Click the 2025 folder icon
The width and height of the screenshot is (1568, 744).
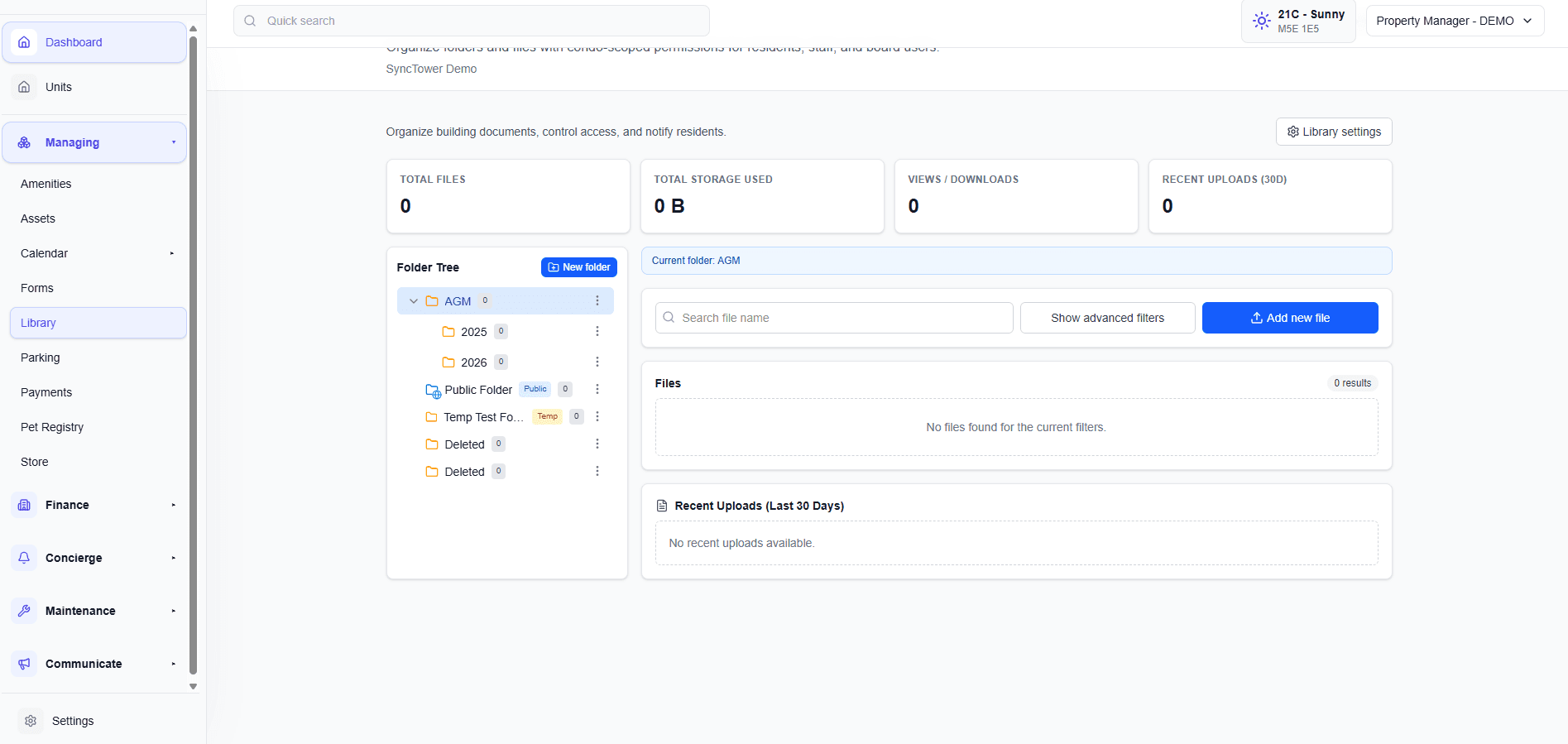(x=448, y=332)
